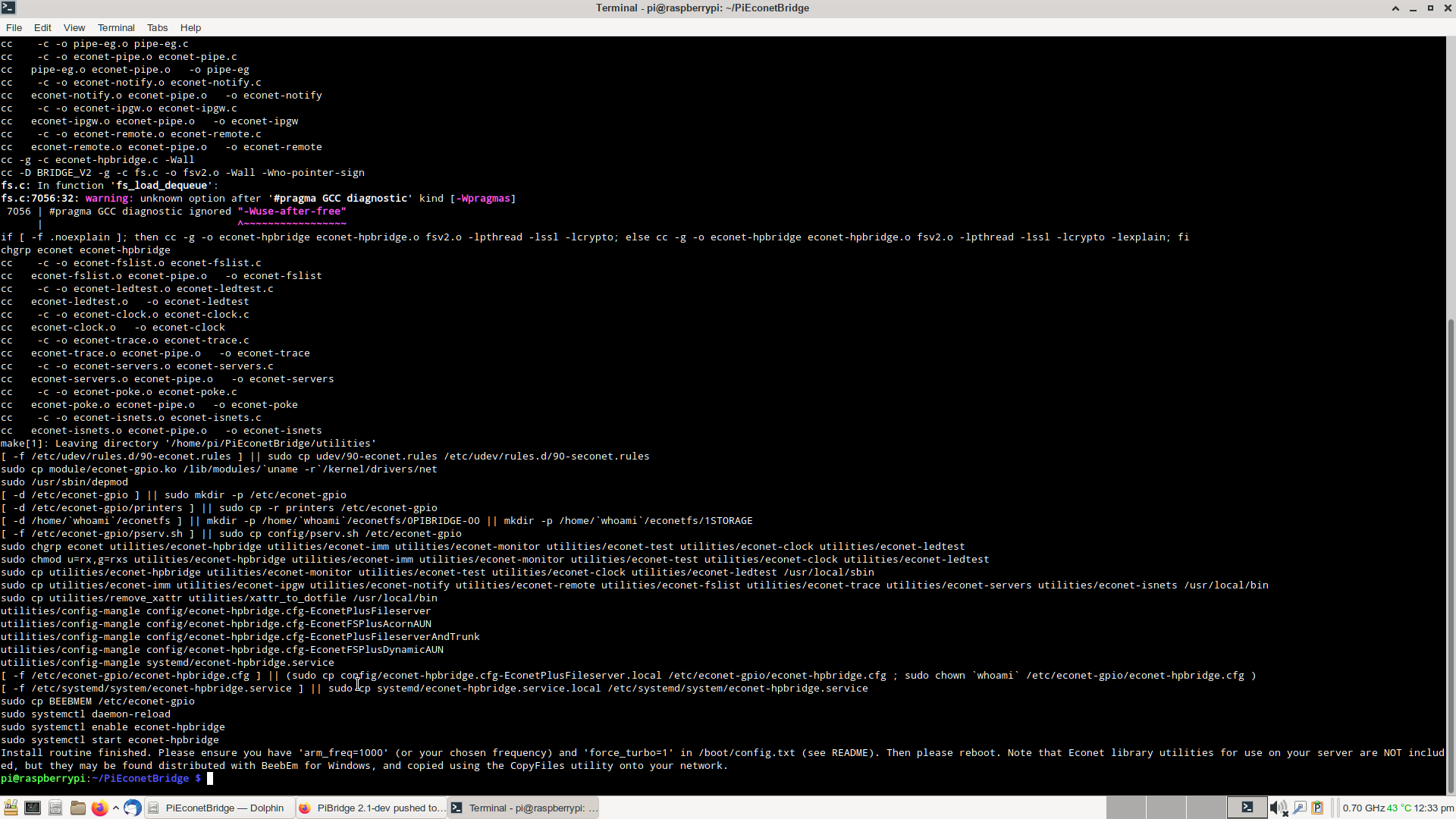Viewport: 1456px width, 819px height.
Task: Launch Firefox from the panel
Action: click(x=99, y=808)
